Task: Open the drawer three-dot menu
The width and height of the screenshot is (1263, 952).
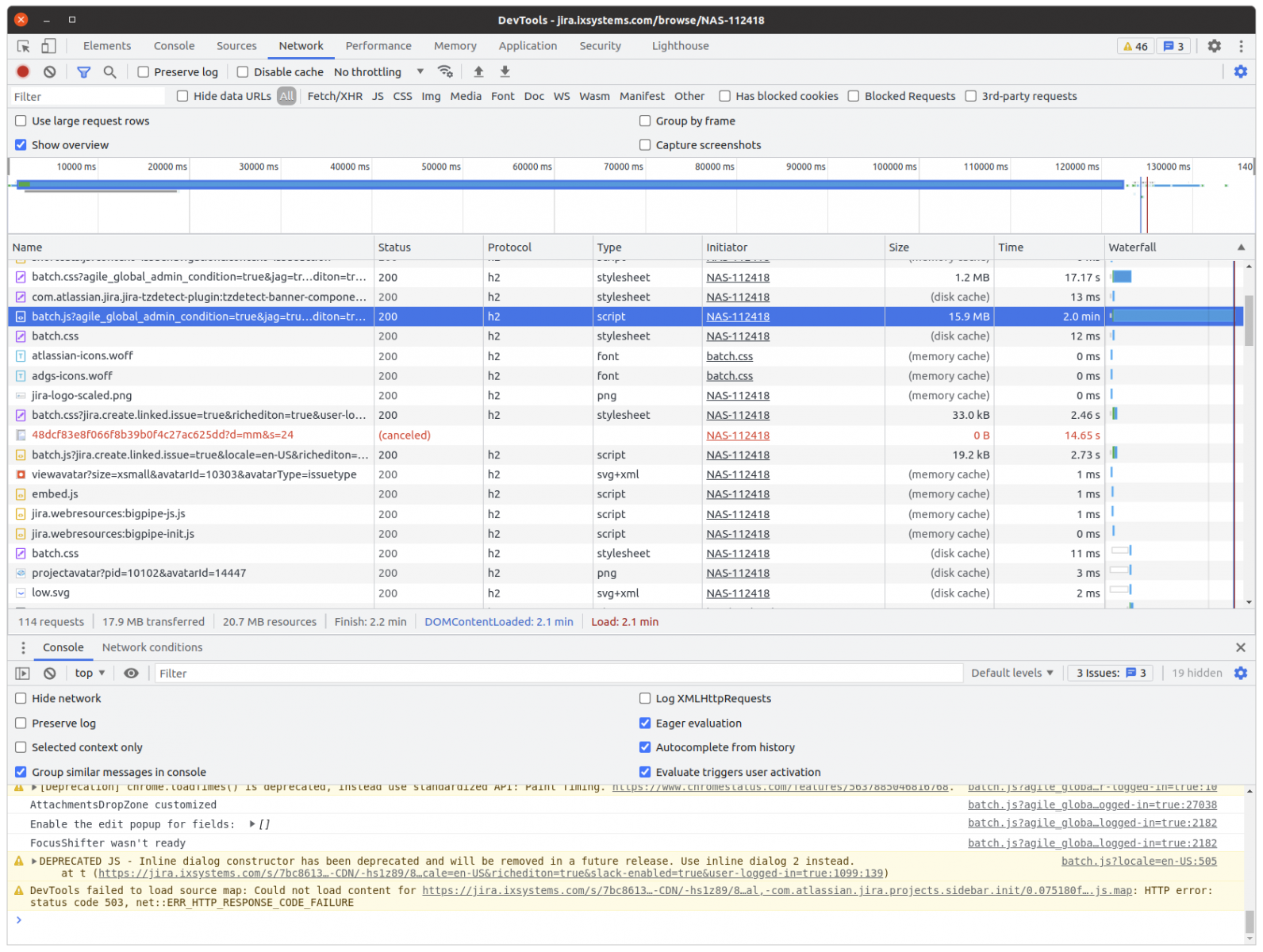Action: pos(23,647)
